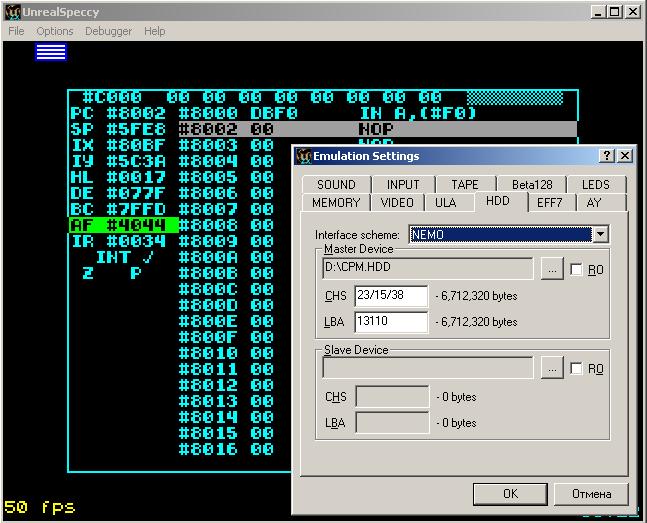The height and width of the screenshot is (523, 647).
Task: Open the Debugger menu
Action: click(x=108, y=31)
